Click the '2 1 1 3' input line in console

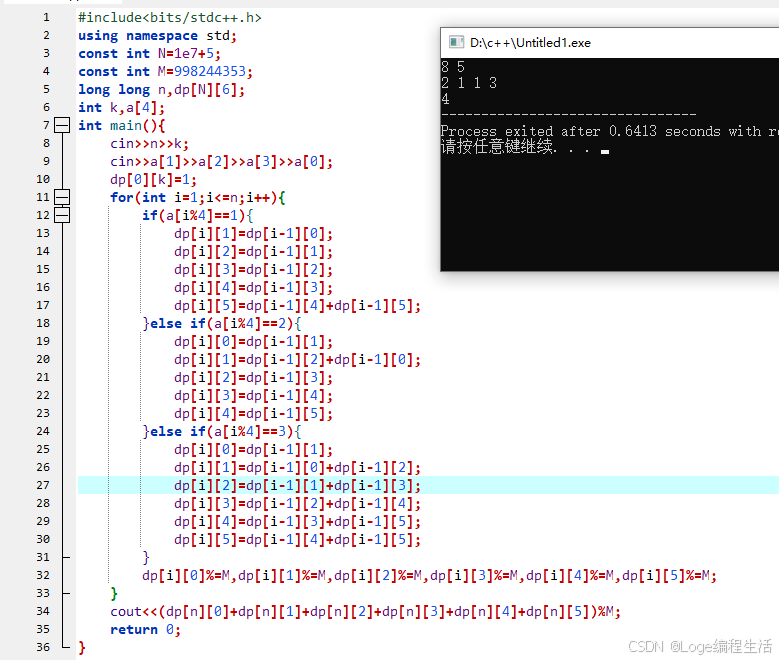[469, 82]
